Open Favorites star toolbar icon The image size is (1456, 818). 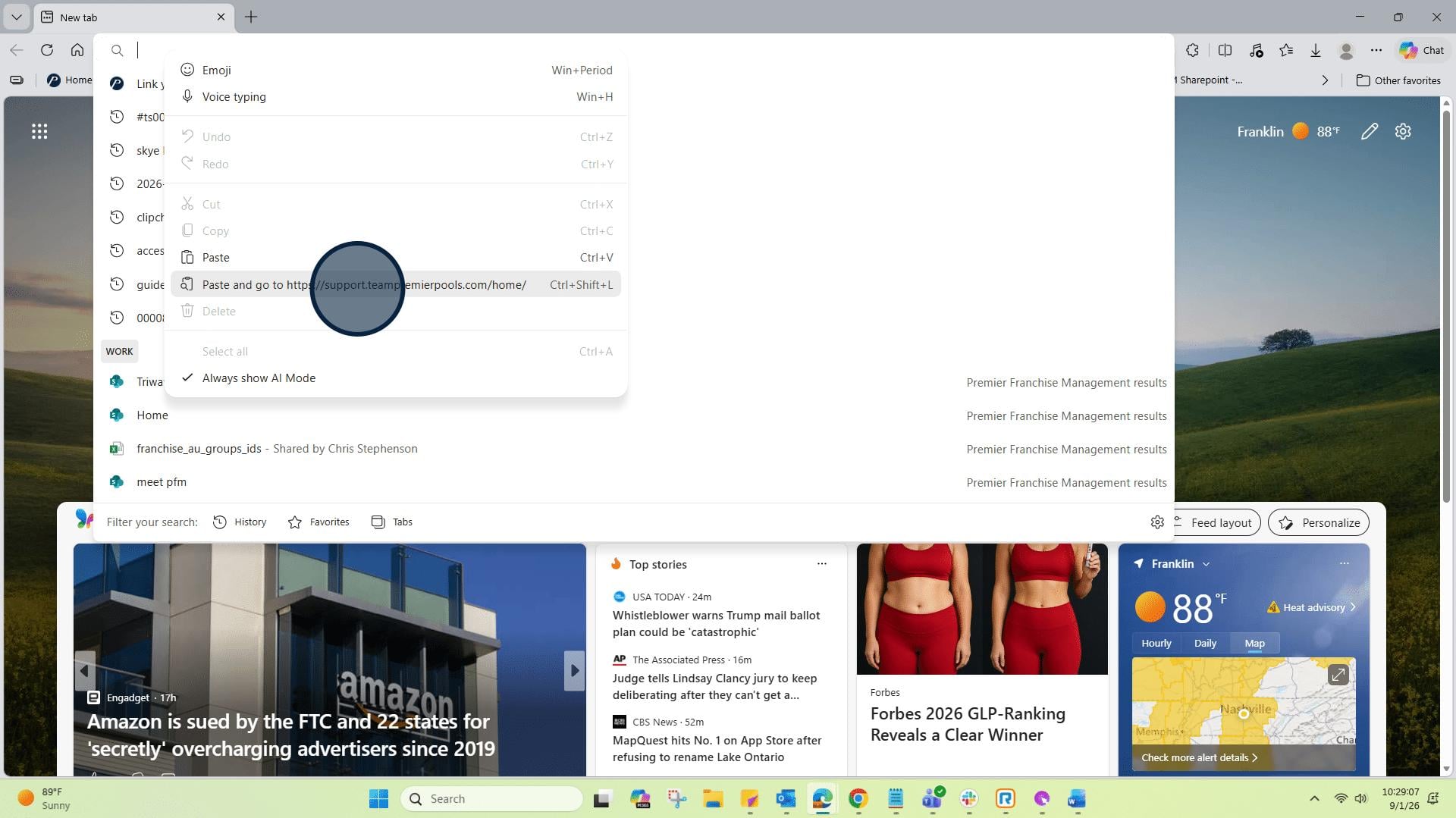click(1286, 50)
